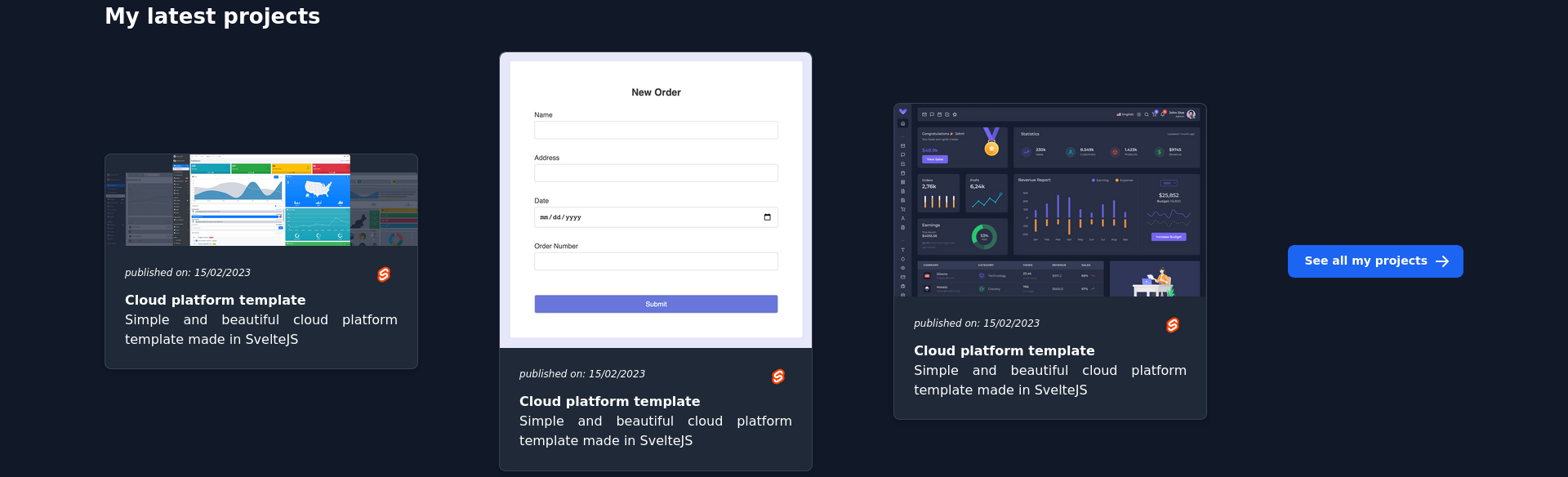Click the Name field in the New Order form
1568x477 pixels.
point(656,130)
